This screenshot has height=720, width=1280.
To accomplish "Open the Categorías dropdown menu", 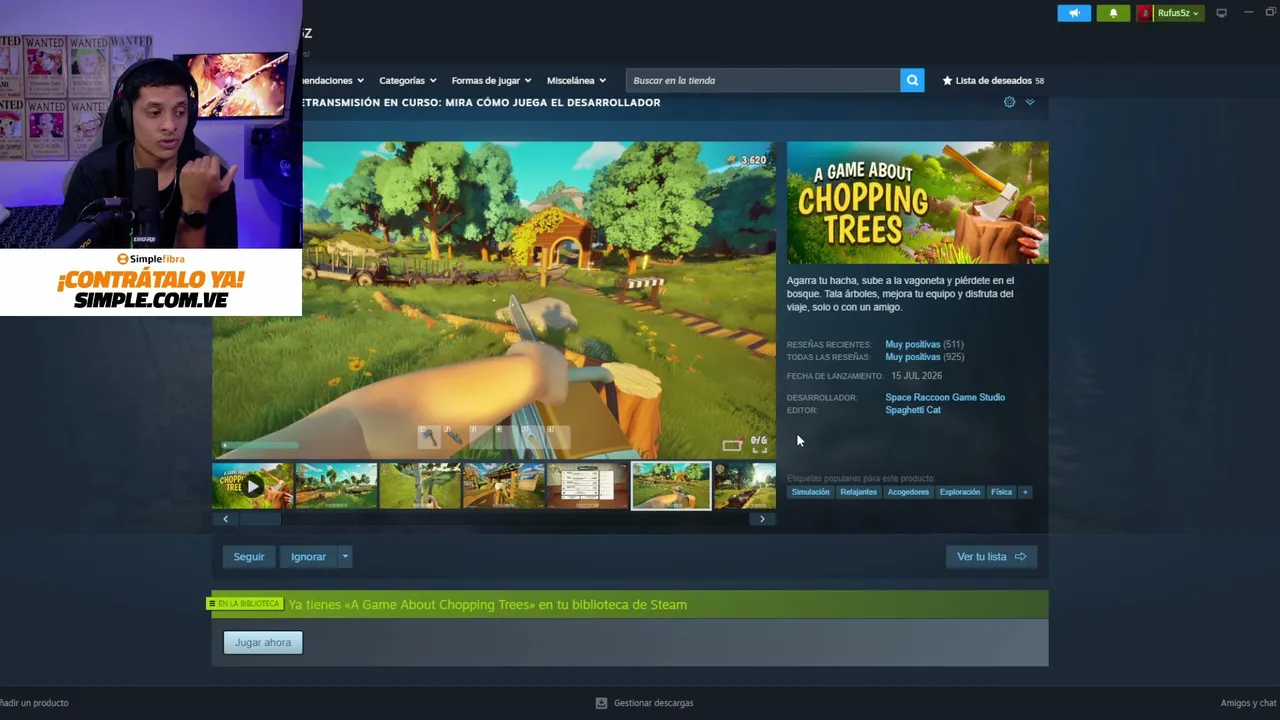I will point(407,80).
